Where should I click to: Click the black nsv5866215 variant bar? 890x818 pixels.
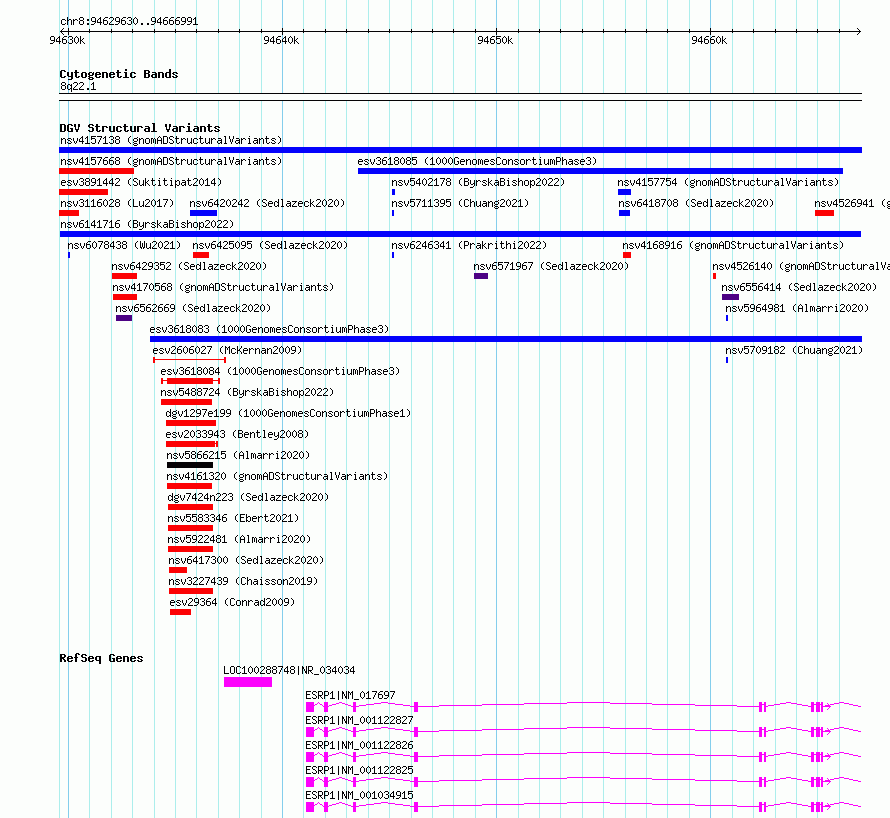pos(190,465)
